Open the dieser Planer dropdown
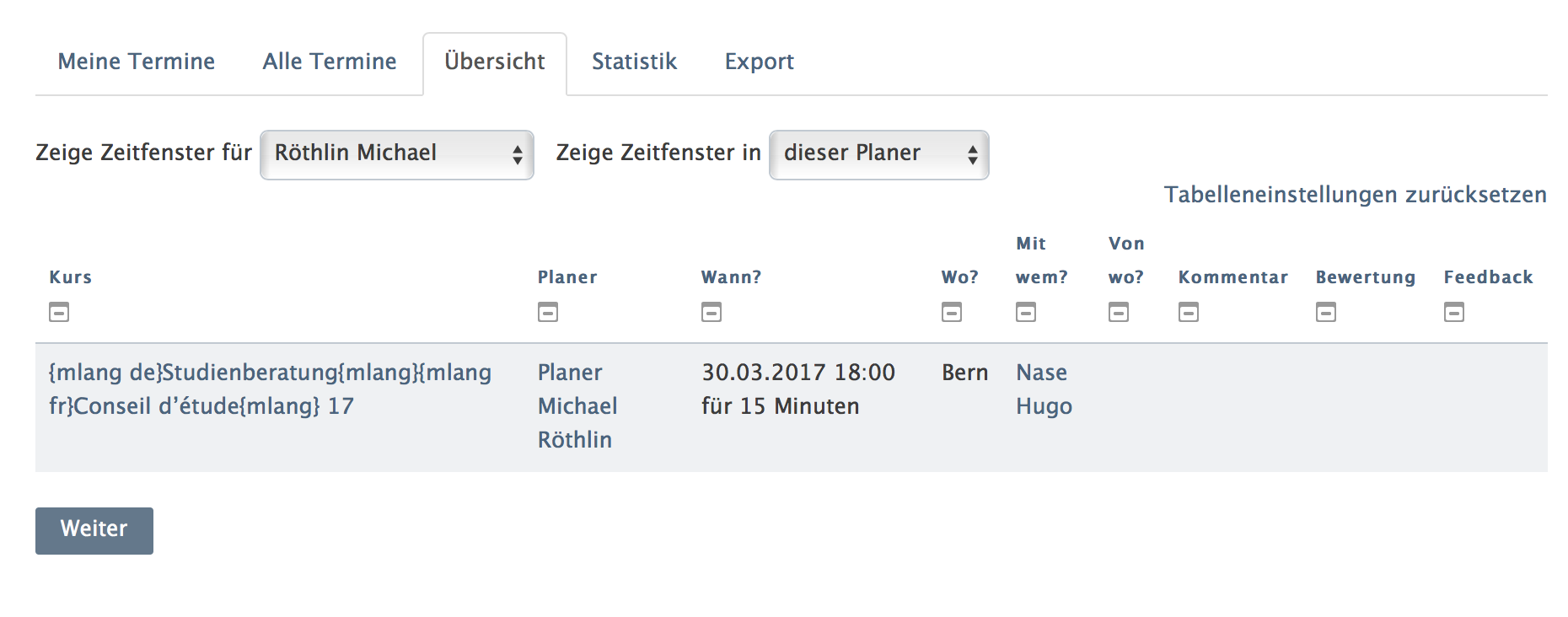Screen dimensions: 1568x617 [879, 155]
